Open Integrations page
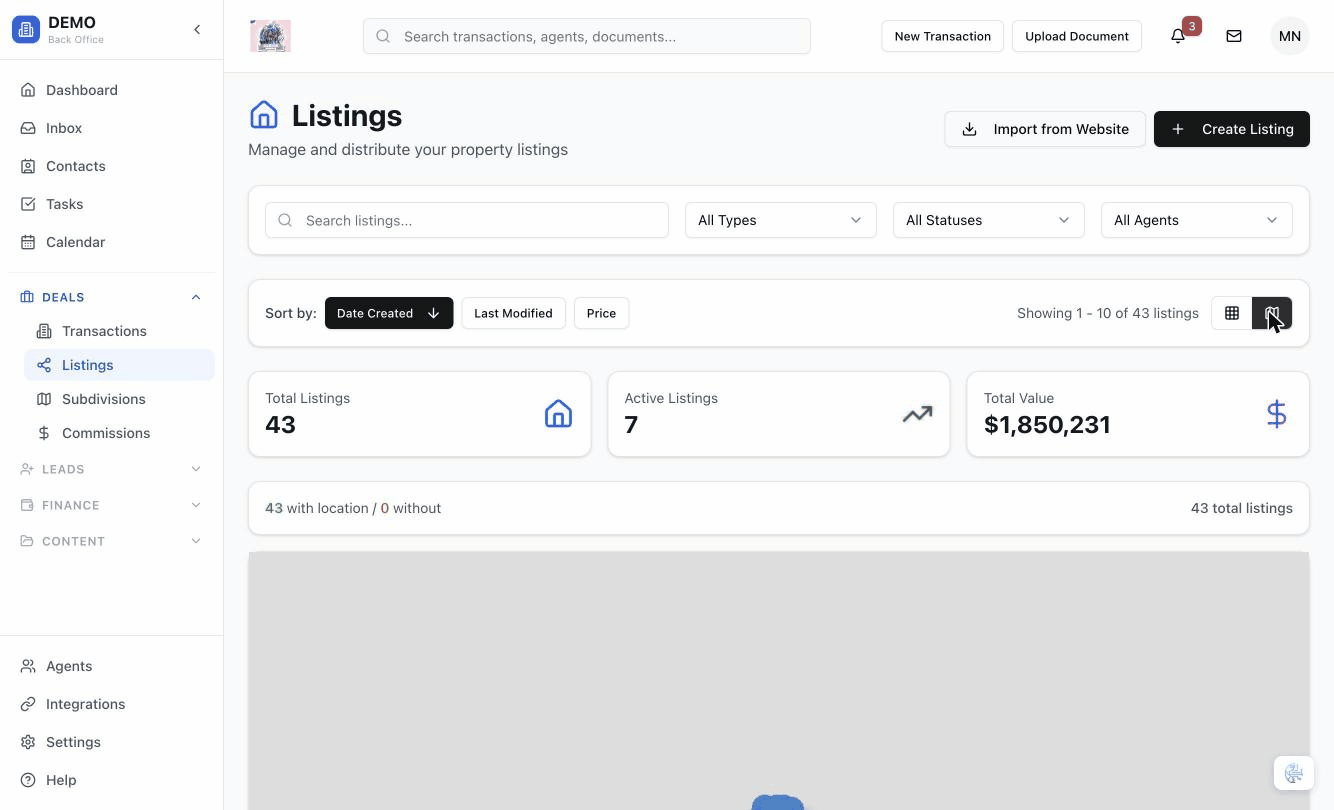1334x810 pixels. tap(112, 704)
